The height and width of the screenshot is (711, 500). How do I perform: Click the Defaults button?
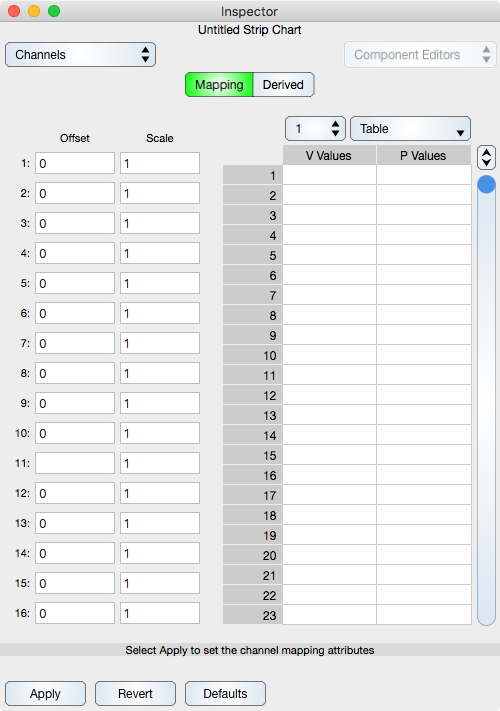(x=225, y=694)
